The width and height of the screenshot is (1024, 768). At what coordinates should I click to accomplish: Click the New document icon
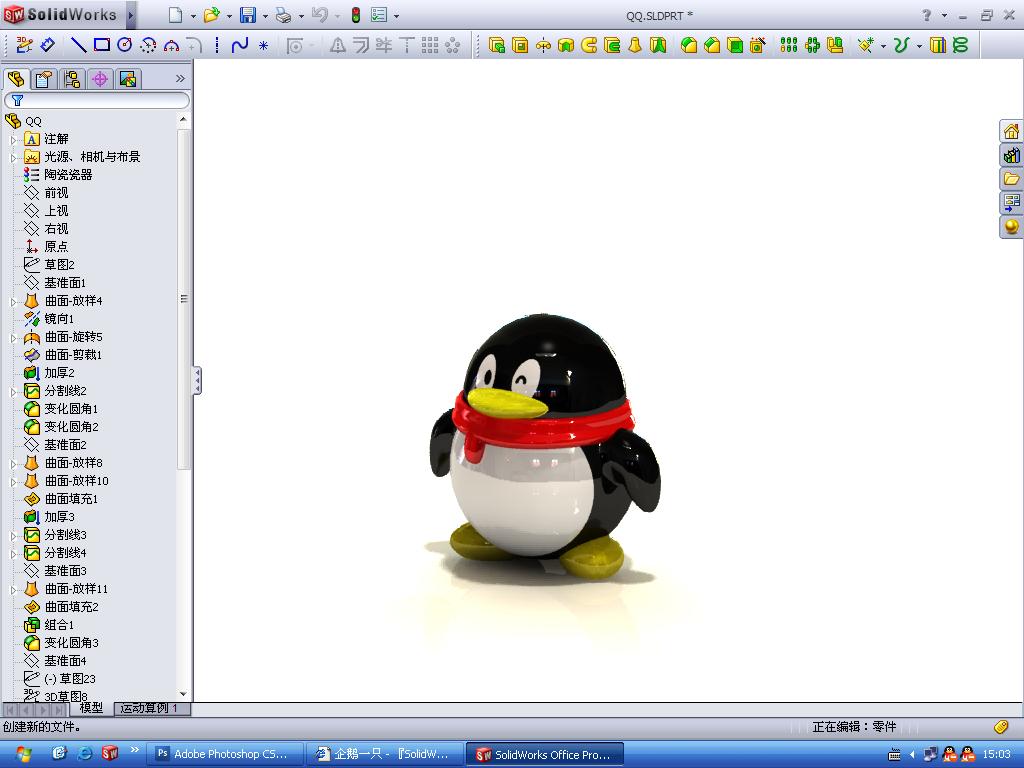coord(175,15)
